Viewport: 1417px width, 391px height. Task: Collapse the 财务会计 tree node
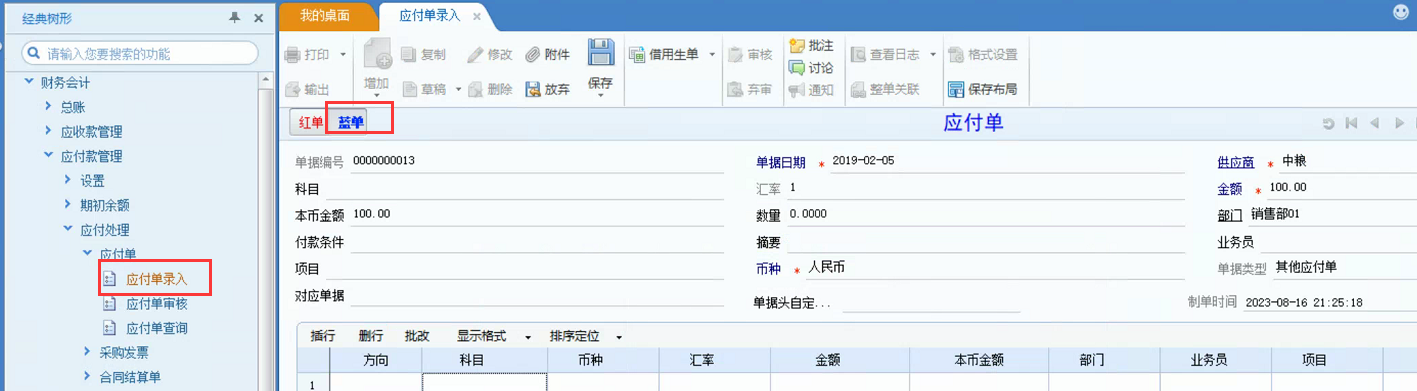[x=28, y=81]
